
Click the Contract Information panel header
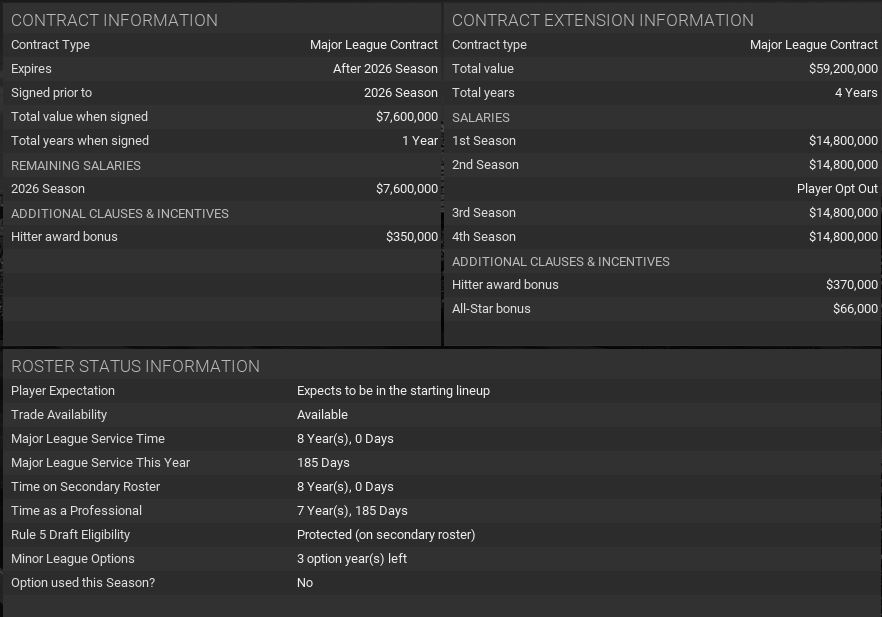tap(114, 20)
